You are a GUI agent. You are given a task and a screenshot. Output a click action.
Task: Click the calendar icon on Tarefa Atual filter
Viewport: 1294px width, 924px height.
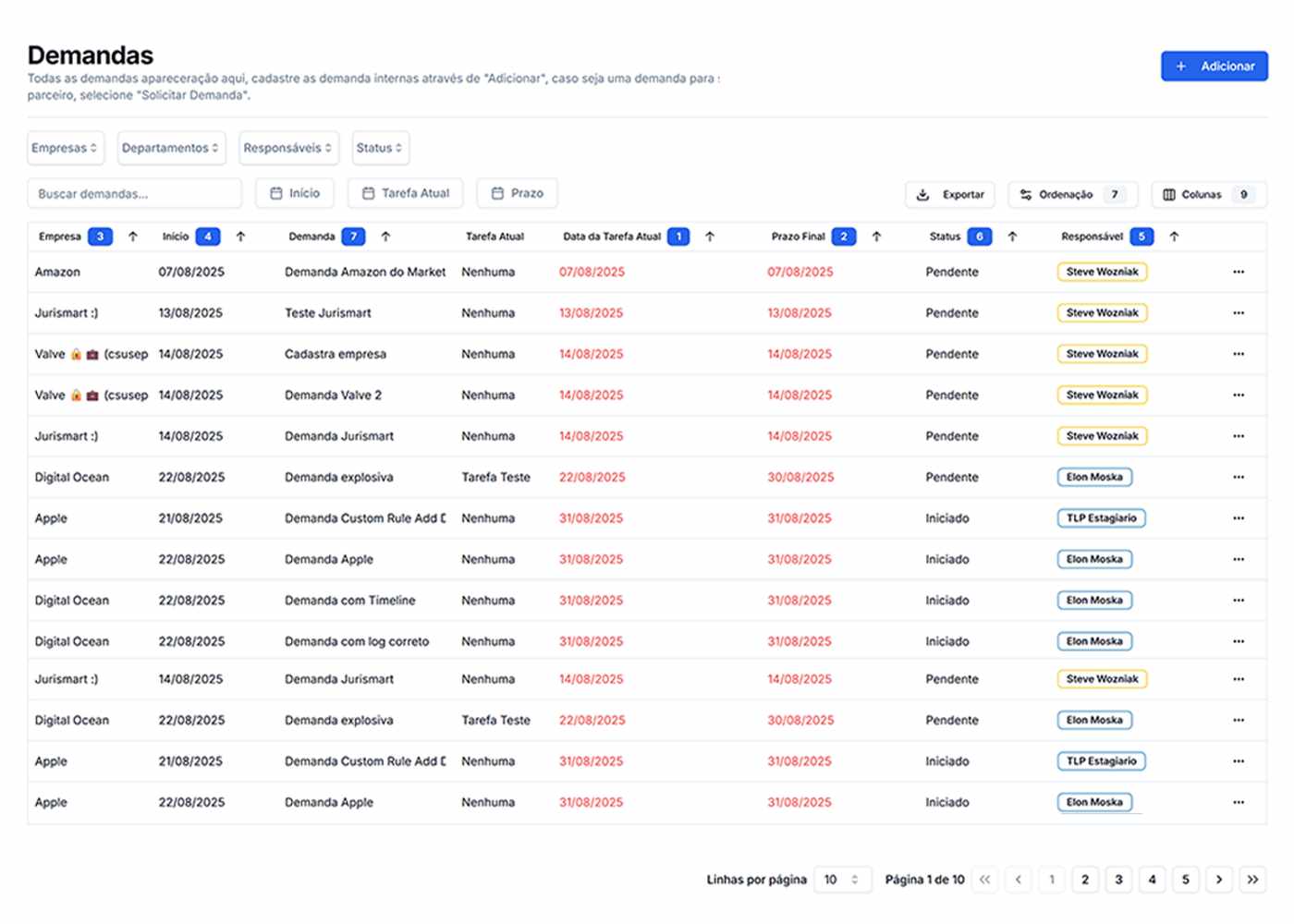point(367,193)
